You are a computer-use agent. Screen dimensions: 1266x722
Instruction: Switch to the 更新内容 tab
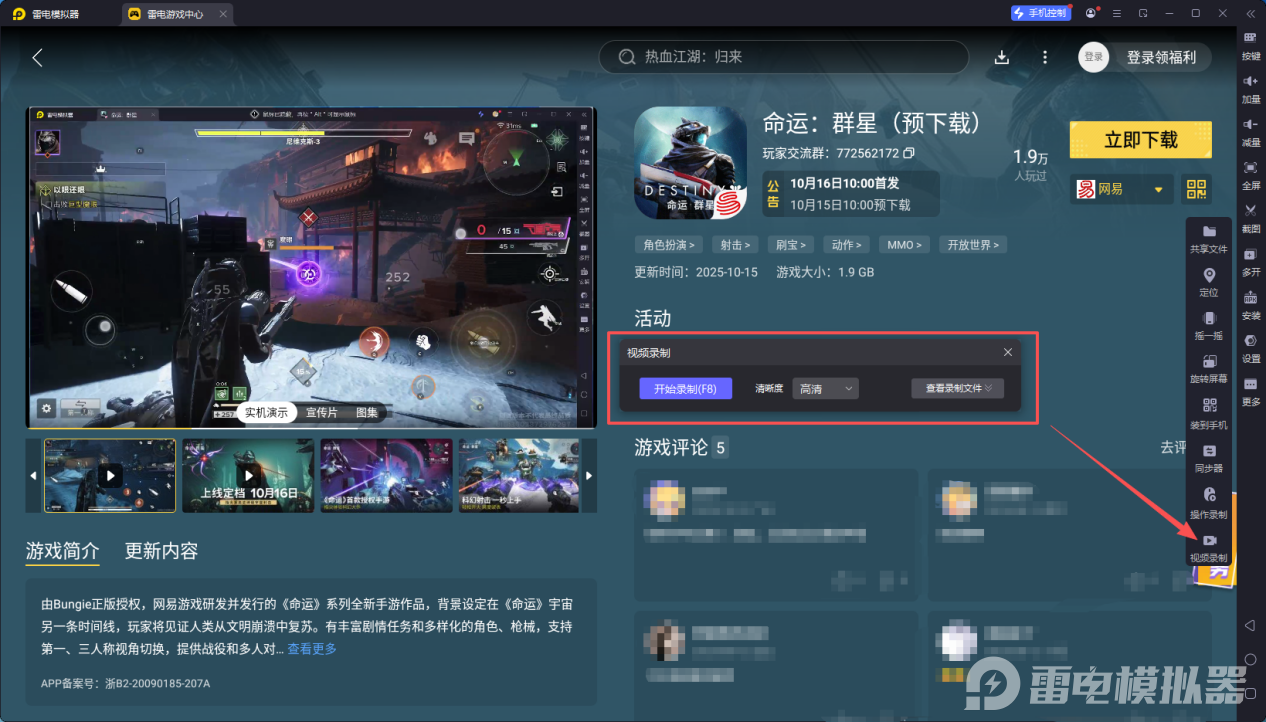pyautogui.click(x=161, y=551)
